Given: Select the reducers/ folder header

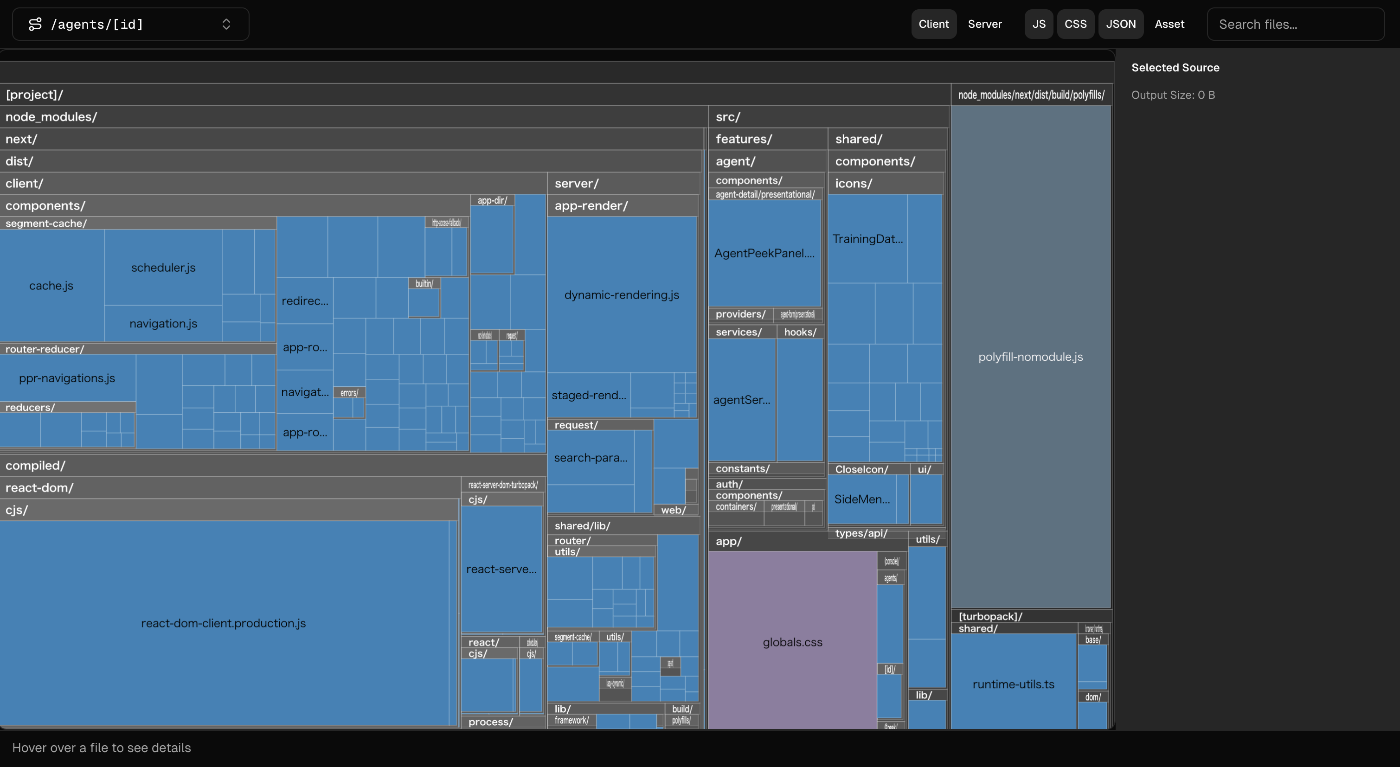Looking at the screenshot, I should pos(67,407).
